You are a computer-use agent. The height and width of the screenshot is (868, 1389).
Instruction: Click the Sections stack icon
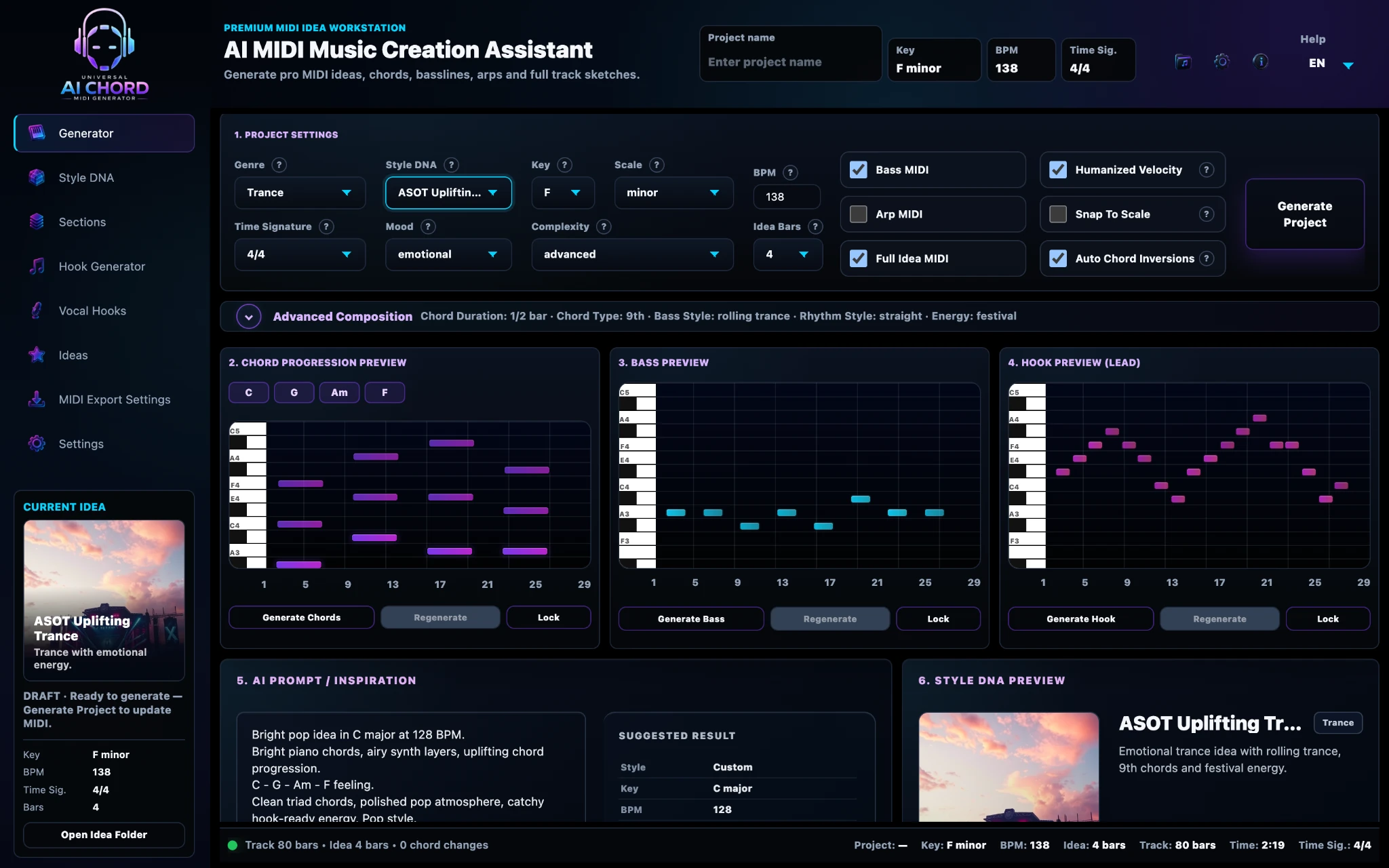[x=37, y=222]
